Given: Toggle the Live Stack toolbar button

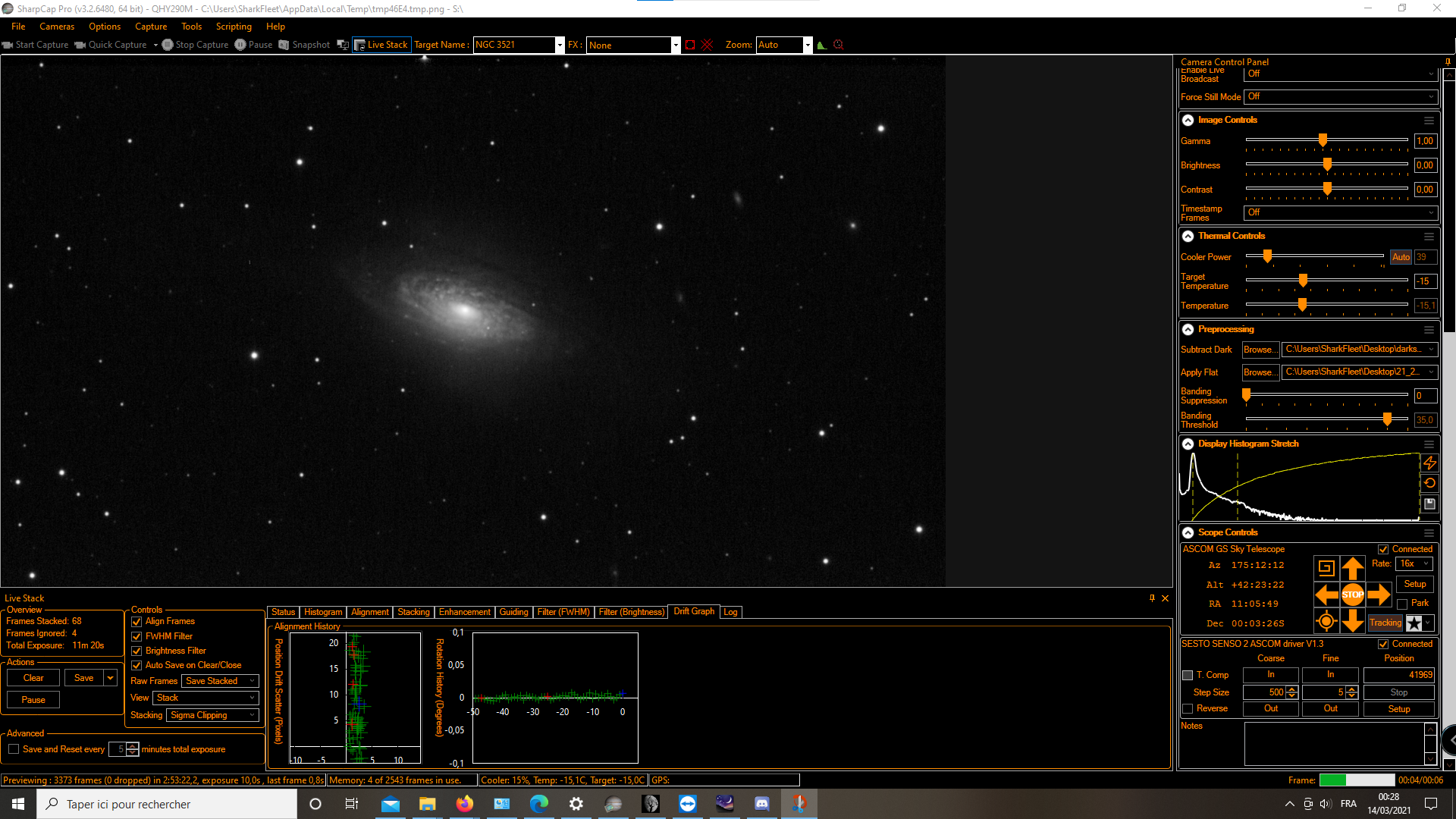Looking at the screenshot, I should (x=381, y=45).
